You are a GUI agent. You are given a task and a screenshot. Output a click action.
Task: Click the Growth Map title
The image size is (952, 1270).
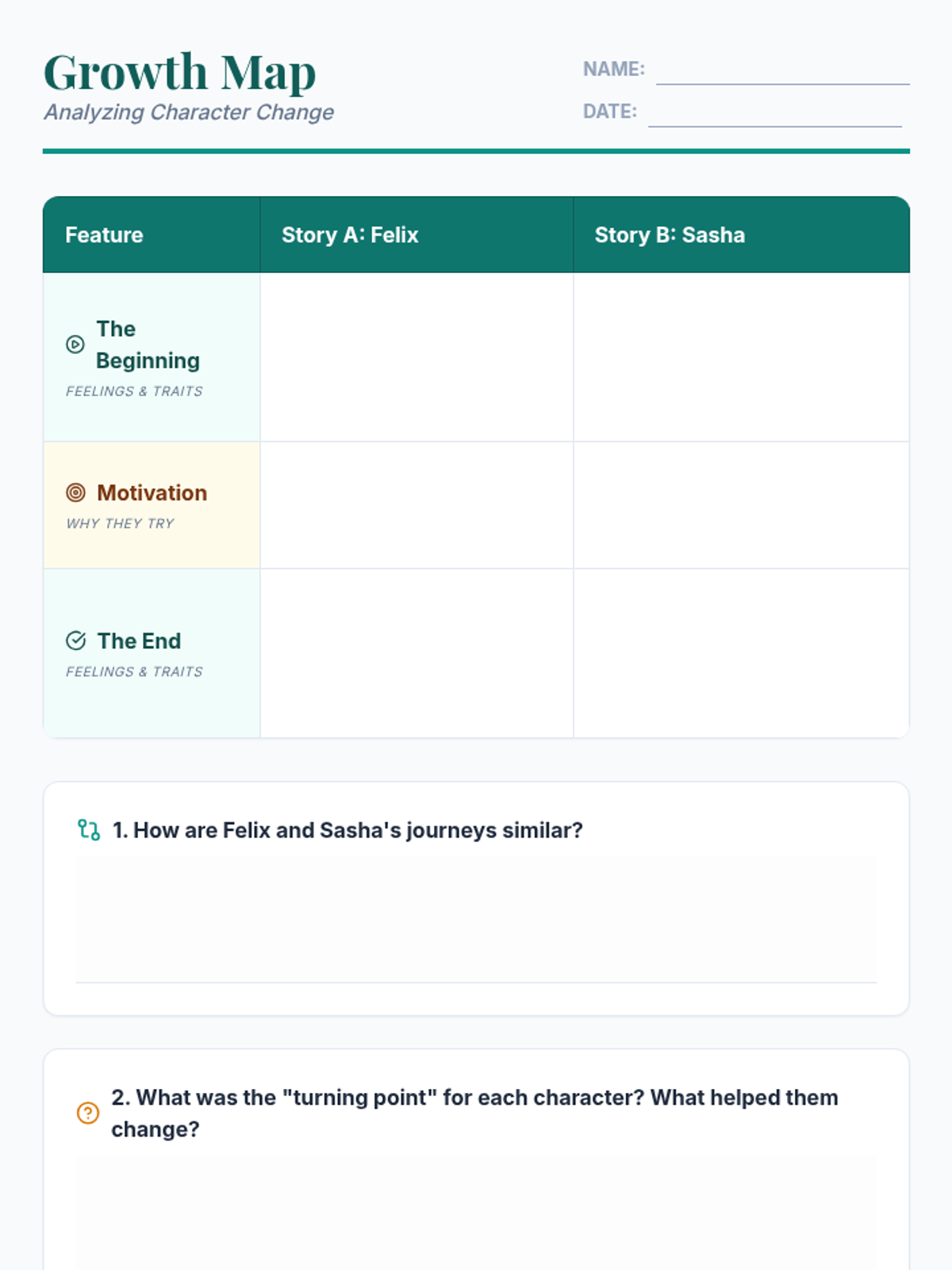(x=180, y=72)
